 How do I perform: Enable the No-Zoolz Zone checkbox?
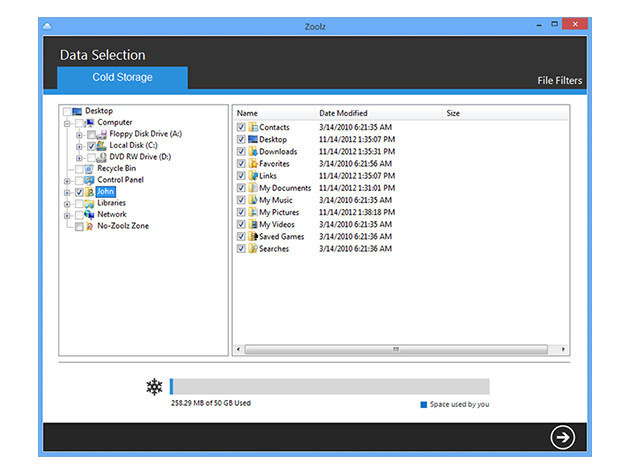(78, 227)
